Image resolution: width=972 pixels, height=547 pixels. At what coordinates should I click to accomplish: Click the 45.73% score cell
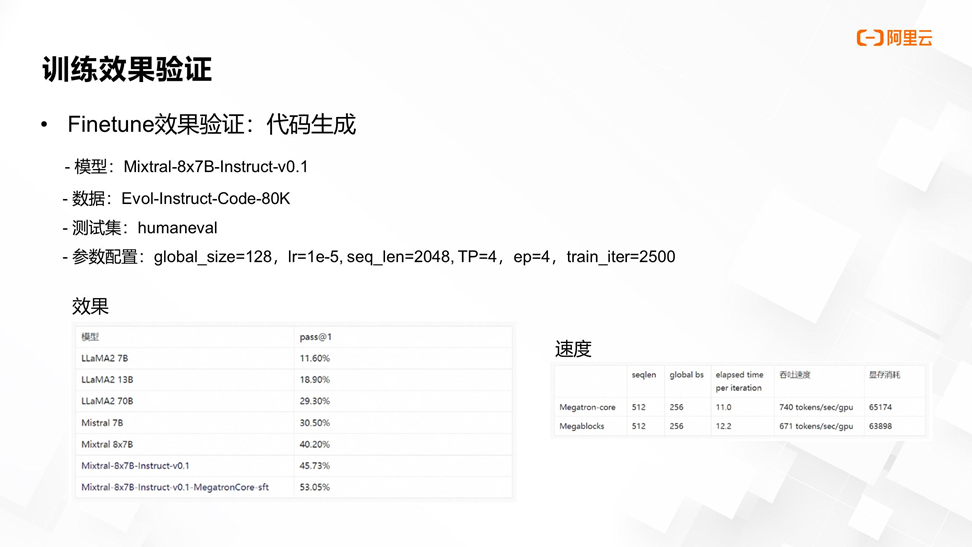(x=315, y=466)
